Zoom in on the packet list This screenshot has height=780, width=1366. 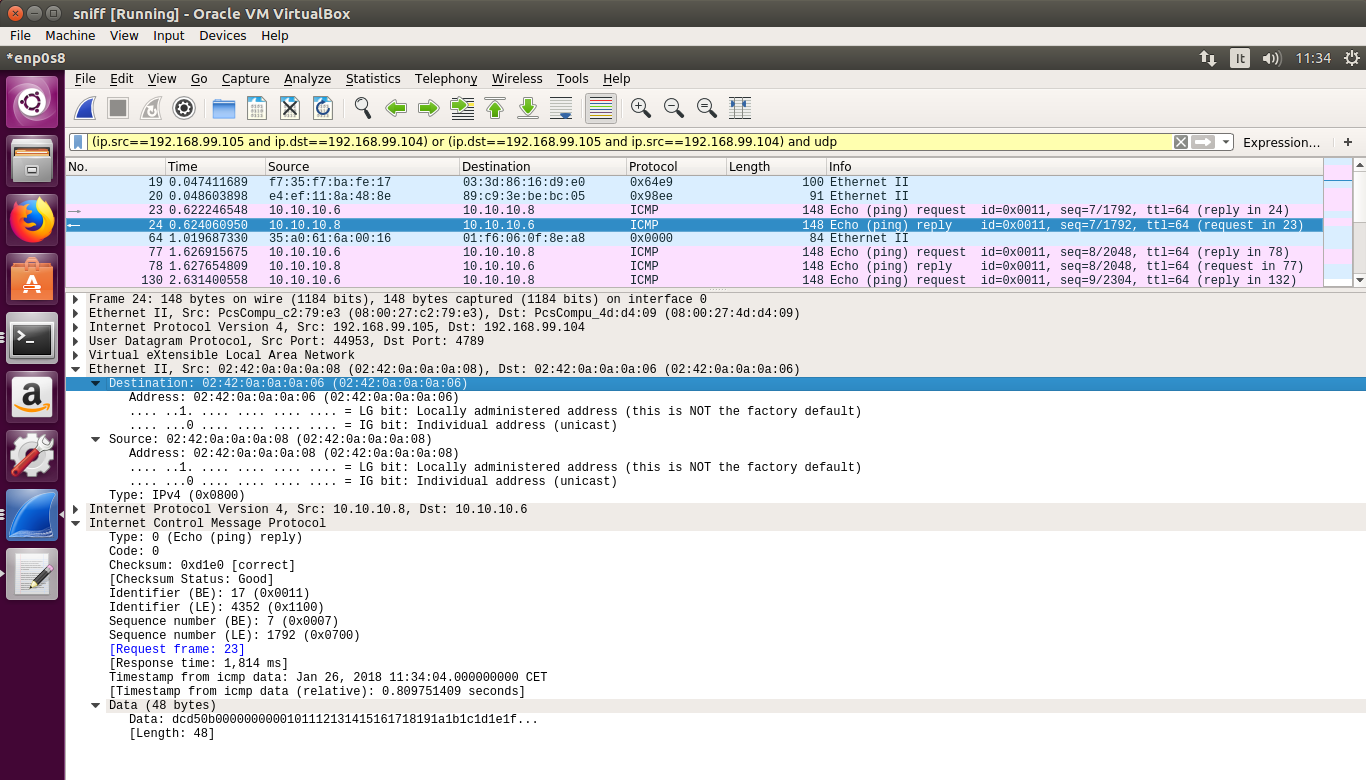pyautogui.click(x=641, y=108)
